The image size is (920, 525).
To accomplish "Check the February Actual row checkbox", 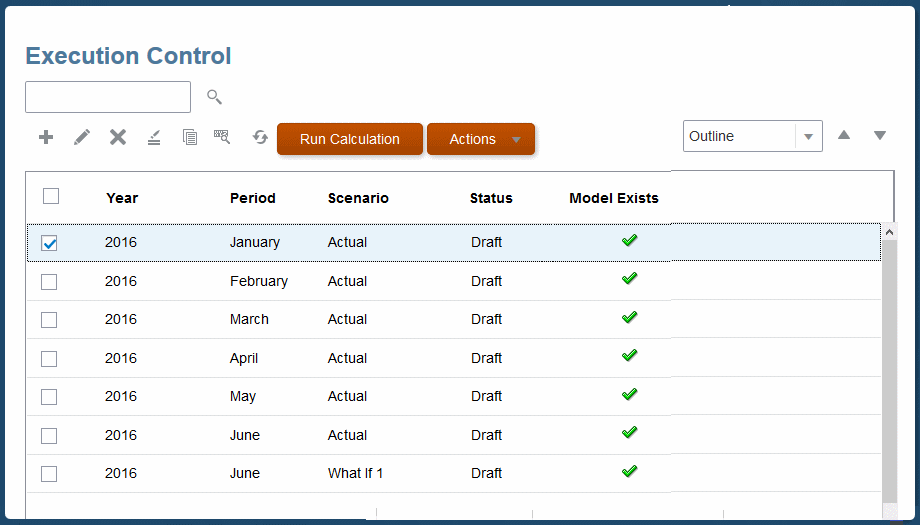I will coord(49,282).
